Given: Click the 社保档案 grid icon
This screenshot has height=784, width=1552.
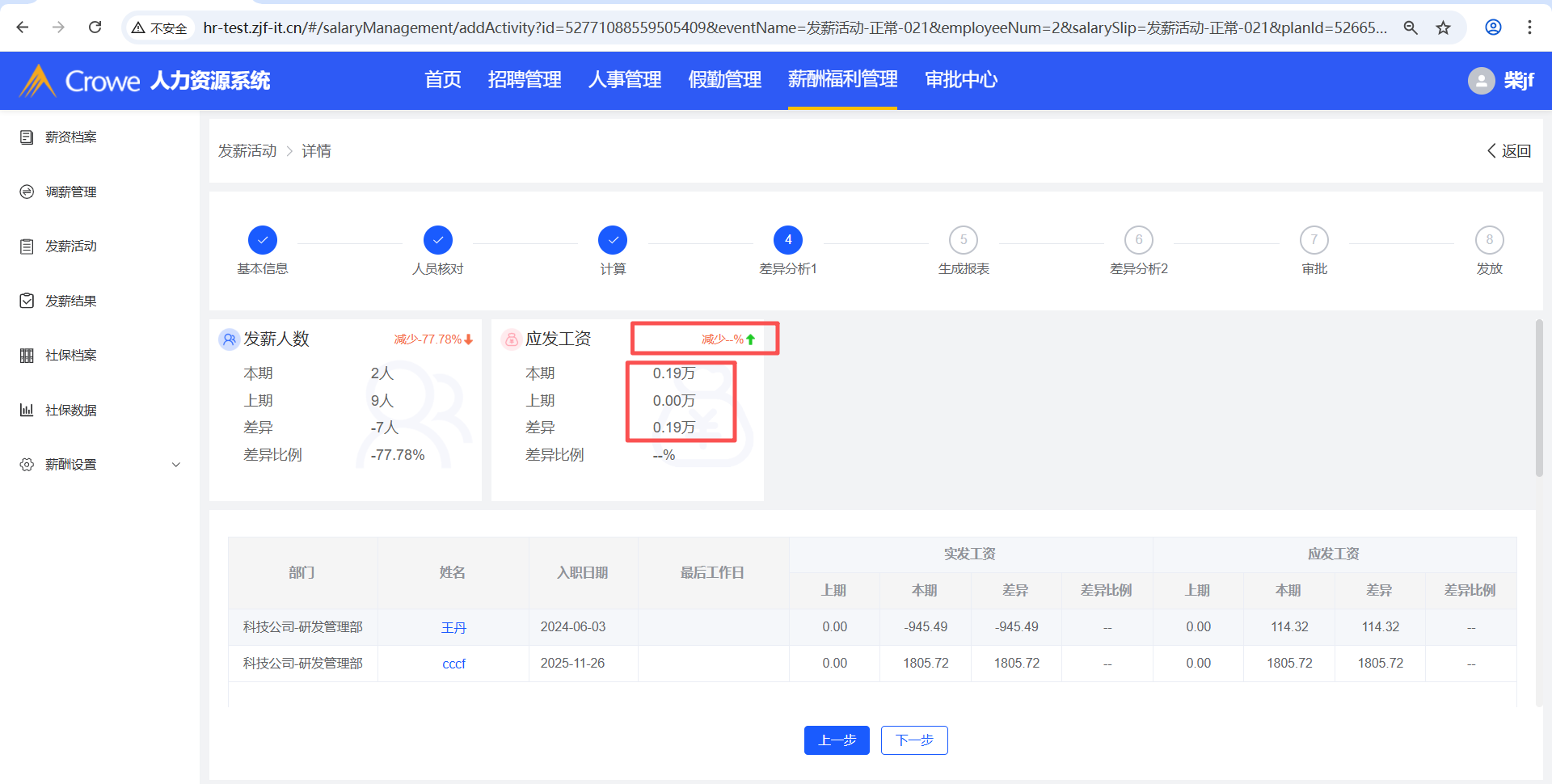Looking at the screenshot, I should 27,356.
